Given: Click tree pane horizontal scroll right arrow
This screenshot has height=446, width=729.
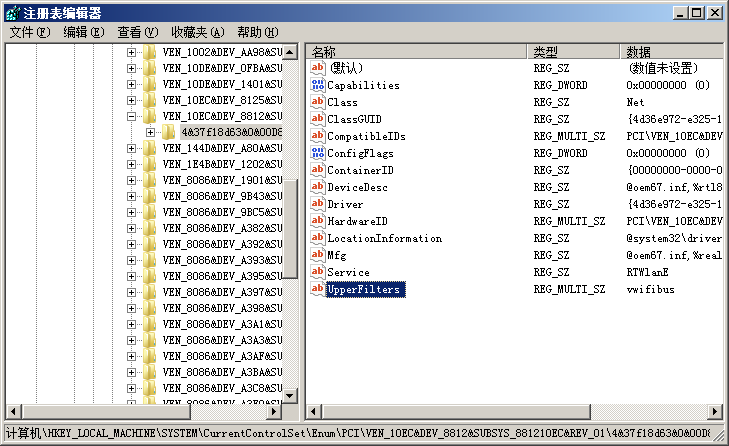Looking at the screenshot, I should [x=274, y=411].
